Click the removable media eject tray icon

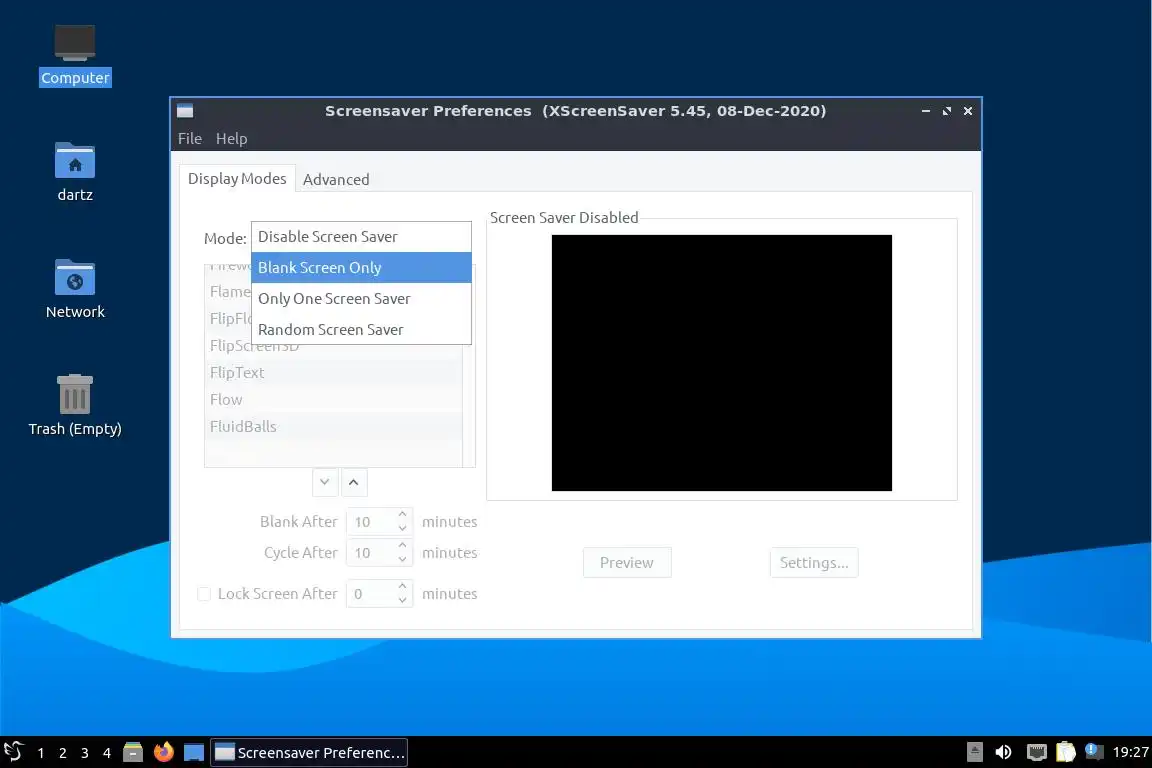pos(975,752)
